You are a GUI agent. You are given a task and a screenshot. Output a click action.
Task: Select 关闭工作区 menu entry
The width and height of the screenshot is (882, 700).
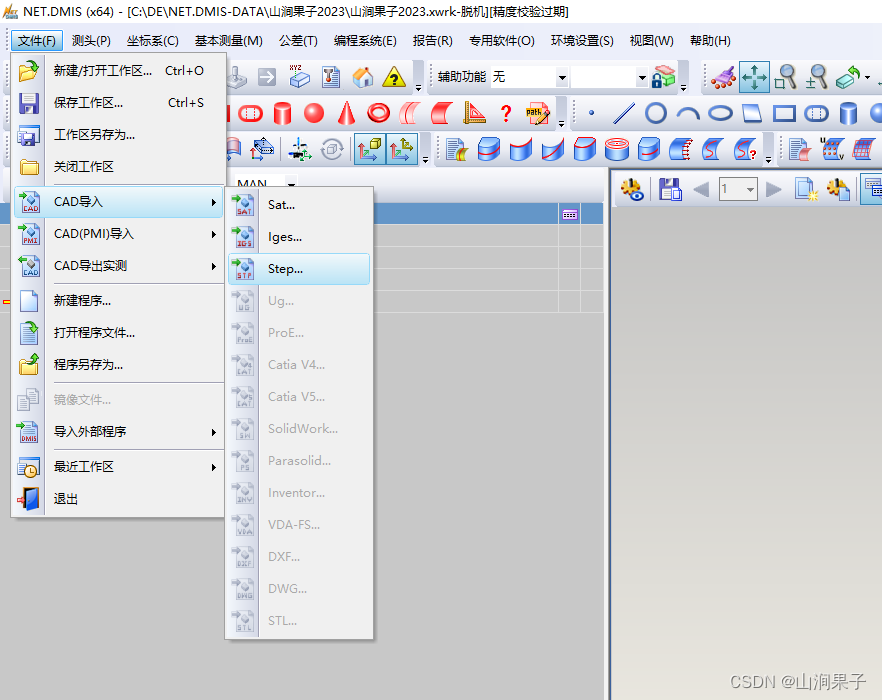(x=118, y=167)
